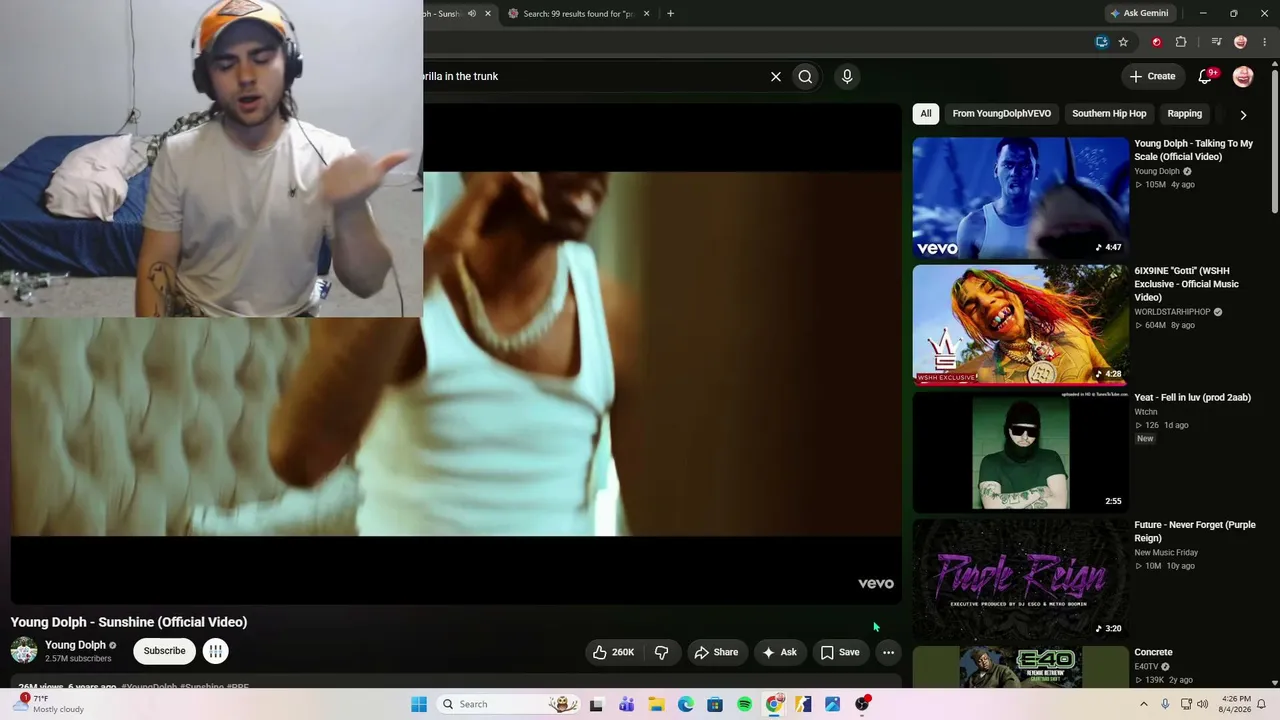
Task: Click the Concrete video title
Action: coord(1153,652)
